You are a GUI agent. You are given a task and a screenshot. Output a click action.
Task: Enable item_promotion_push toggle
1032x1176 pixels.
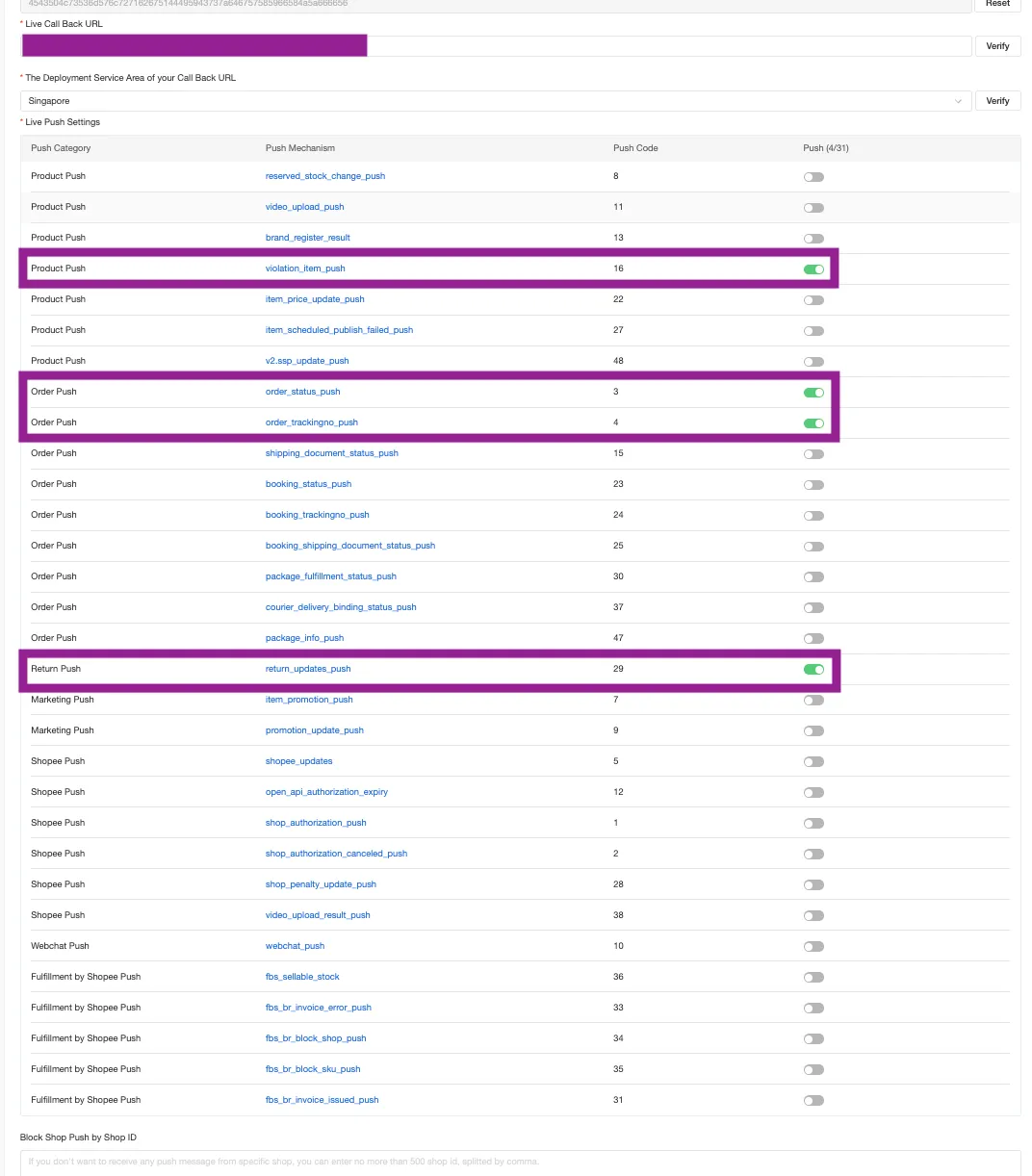click(x=813, y=701)
